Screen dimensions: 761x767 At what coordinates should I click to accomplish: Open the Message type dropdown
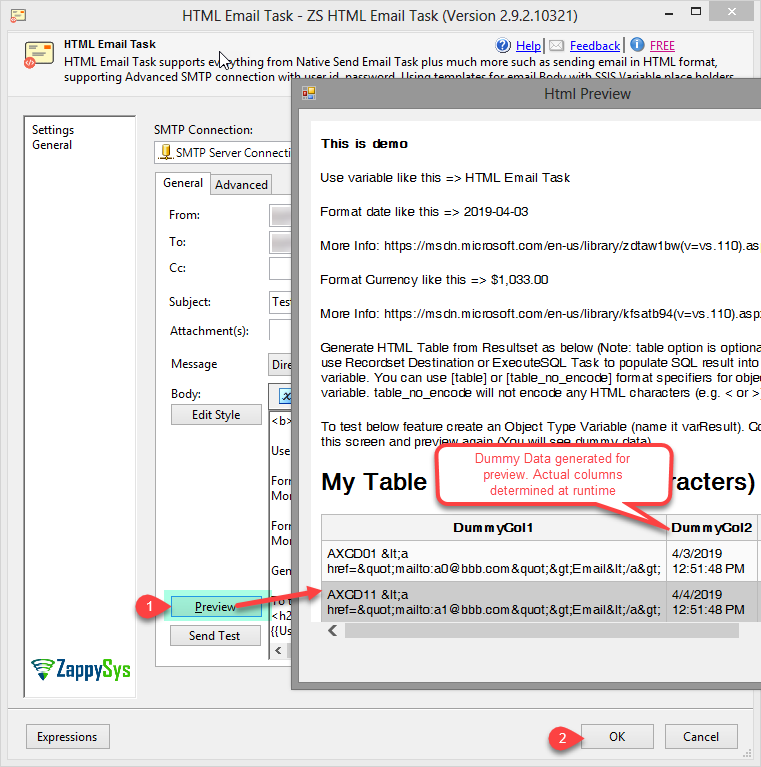tap(280, 364)
